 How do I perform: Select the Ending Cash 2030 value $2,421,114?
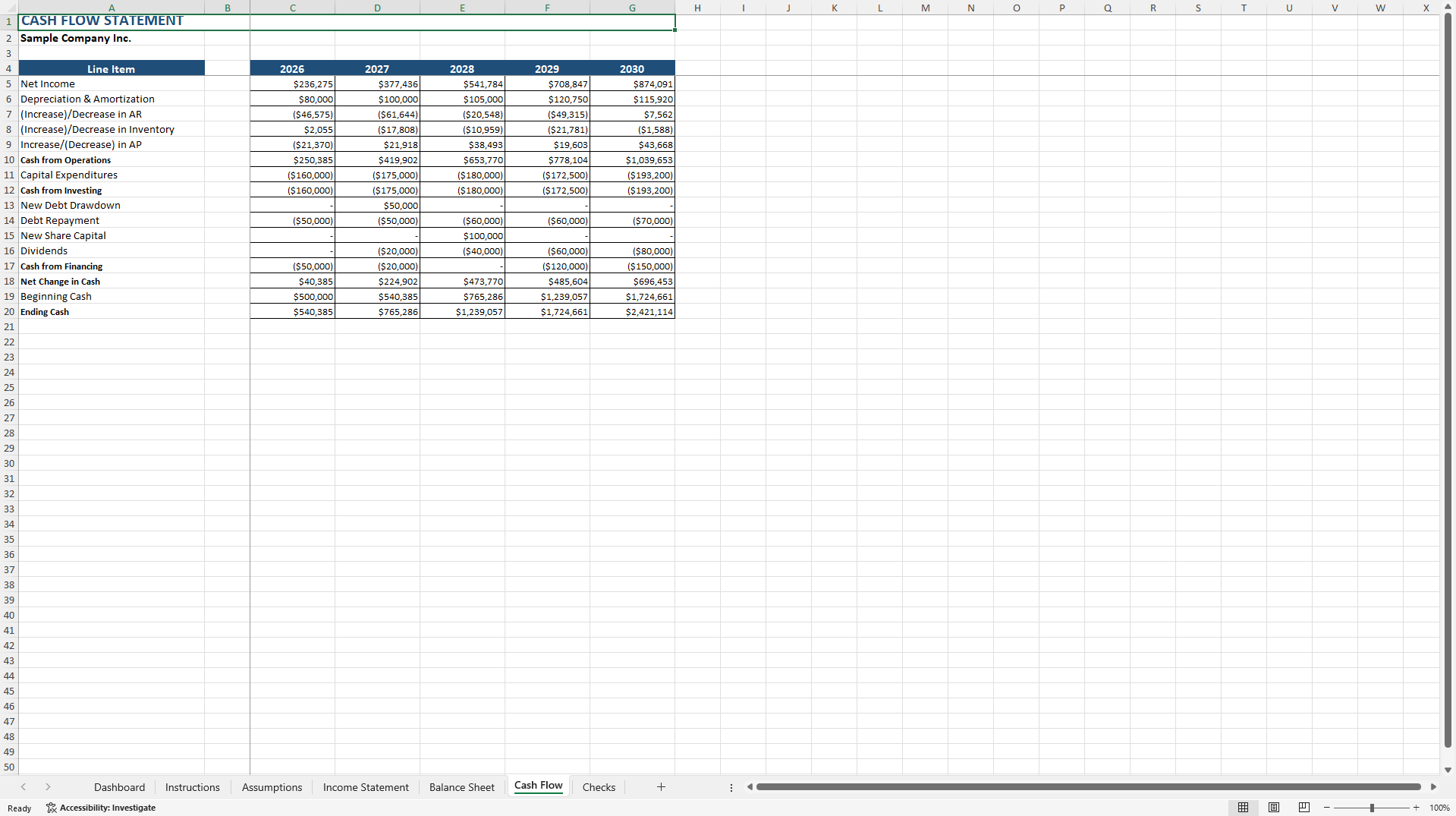pyautogui.click(x=633, y=312)
